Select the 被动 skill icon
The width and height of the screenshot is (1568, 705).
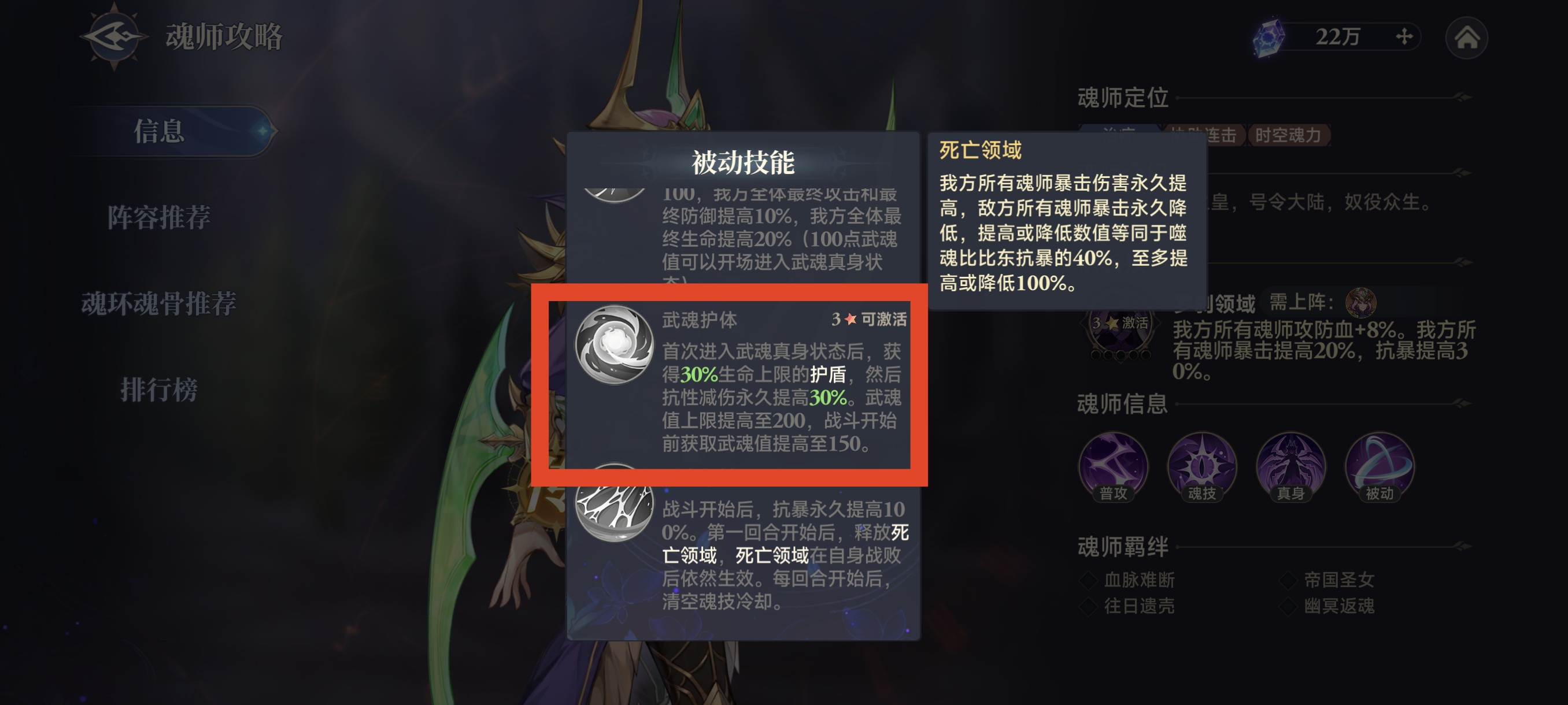[1380, 467]
